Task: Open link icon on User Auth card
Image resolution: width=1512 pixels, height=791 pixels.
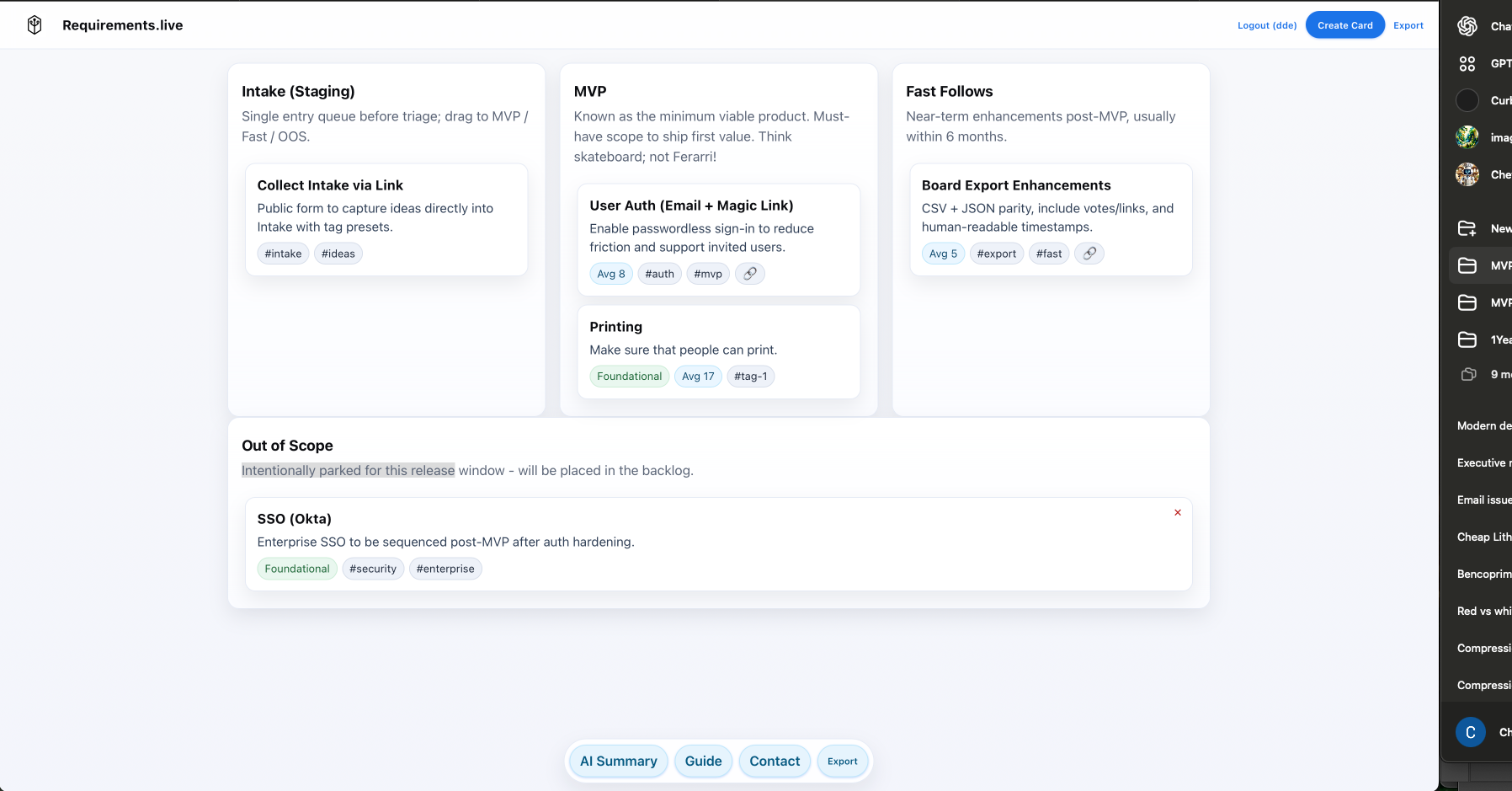Action: [x=749, y=274]
